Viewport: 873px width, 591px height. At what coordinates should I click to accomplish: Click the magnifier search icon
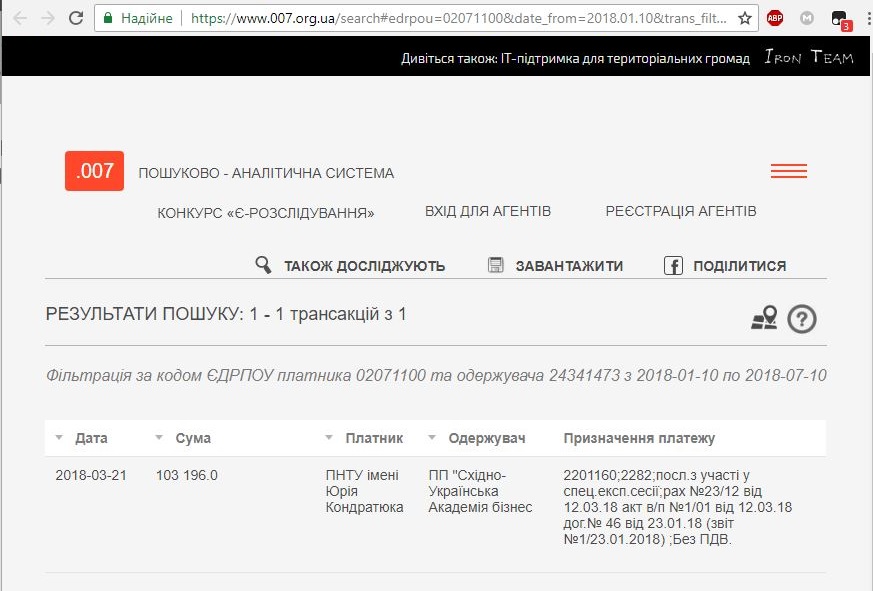point(263,265)
